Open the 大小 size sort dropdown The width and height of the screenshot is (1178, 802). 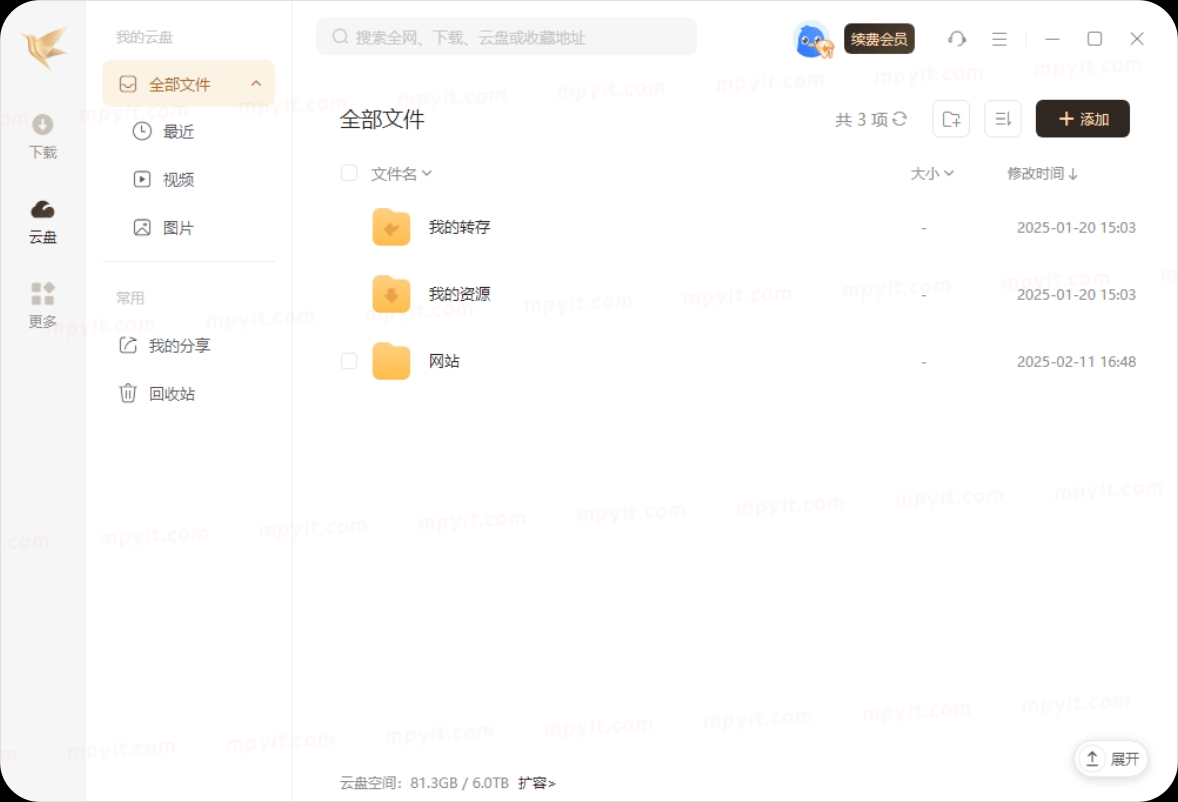[x=932, y=173]
